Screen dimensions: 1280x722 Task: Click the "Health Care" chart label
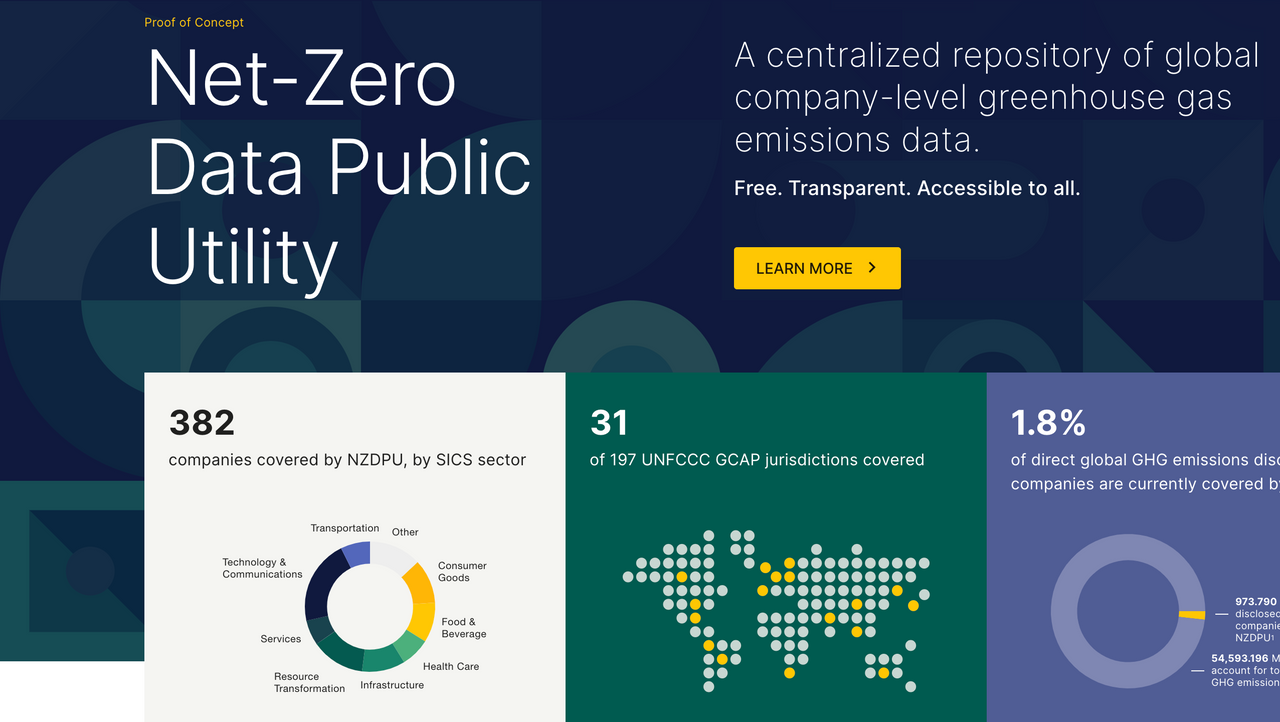coord(451,666)
